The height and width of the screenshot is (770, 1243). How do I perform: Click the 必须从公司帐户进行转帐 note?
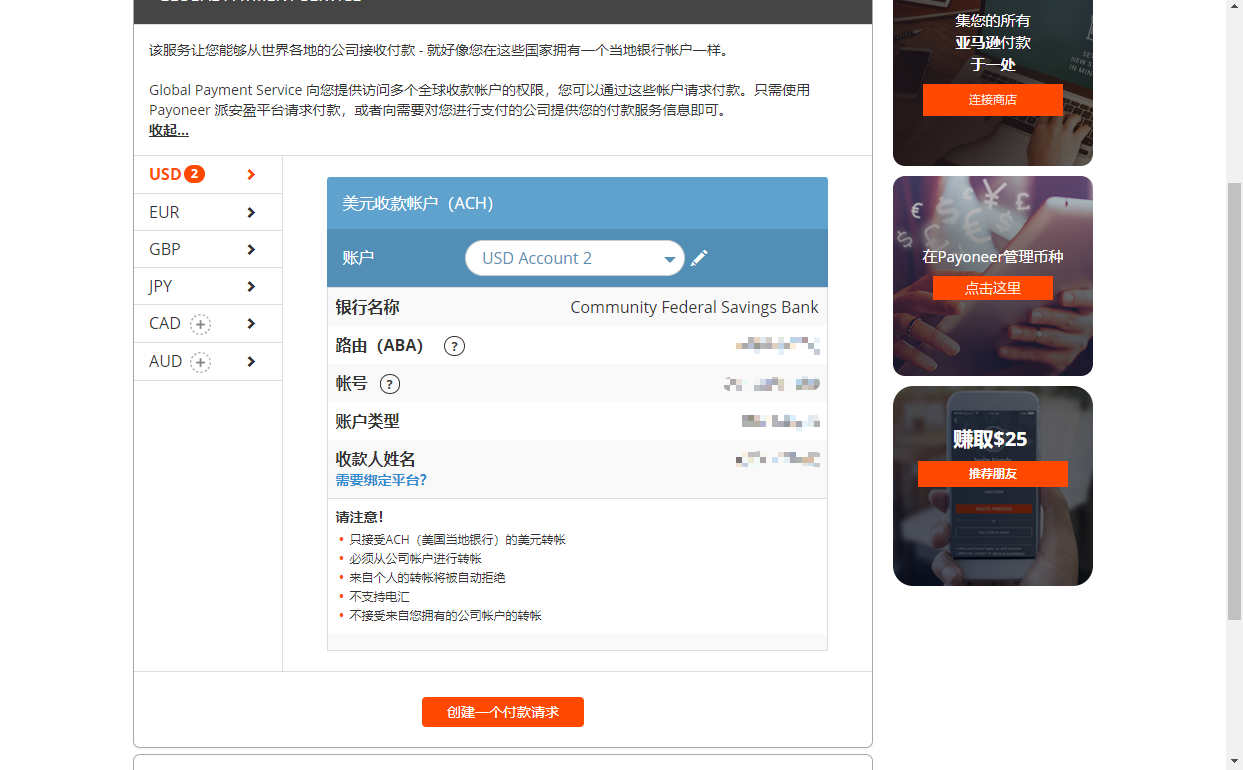415,559
